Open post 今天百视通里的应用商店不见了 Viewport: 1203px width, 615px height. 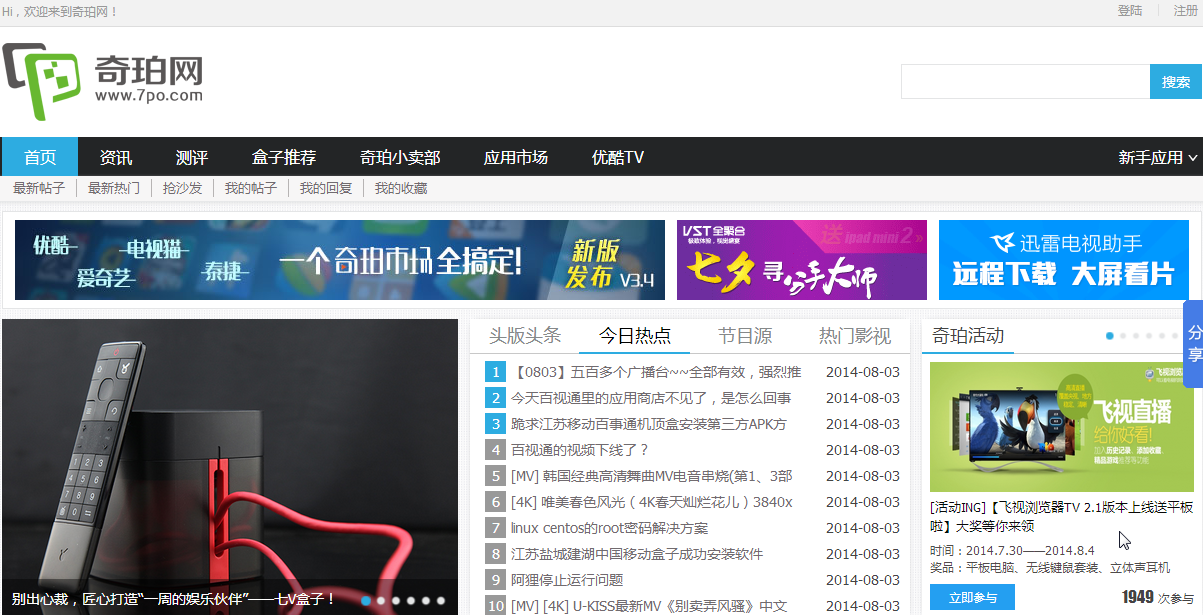[651, 398]
